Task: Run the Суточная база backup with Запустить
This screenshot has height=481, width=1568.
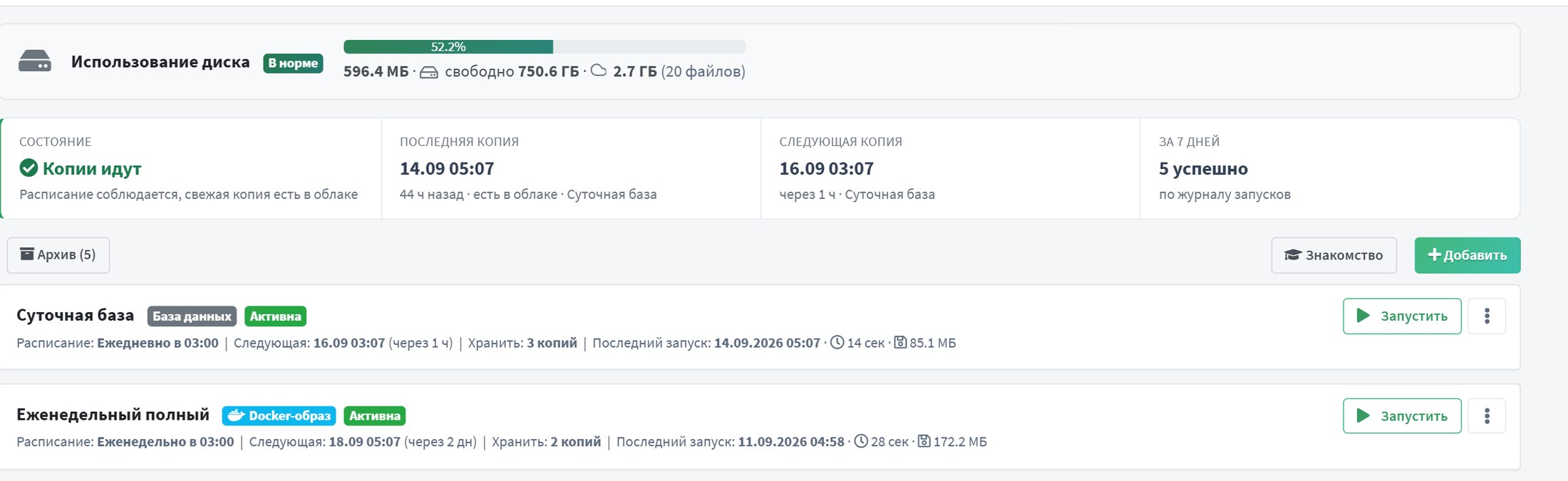Action: 1402,316
